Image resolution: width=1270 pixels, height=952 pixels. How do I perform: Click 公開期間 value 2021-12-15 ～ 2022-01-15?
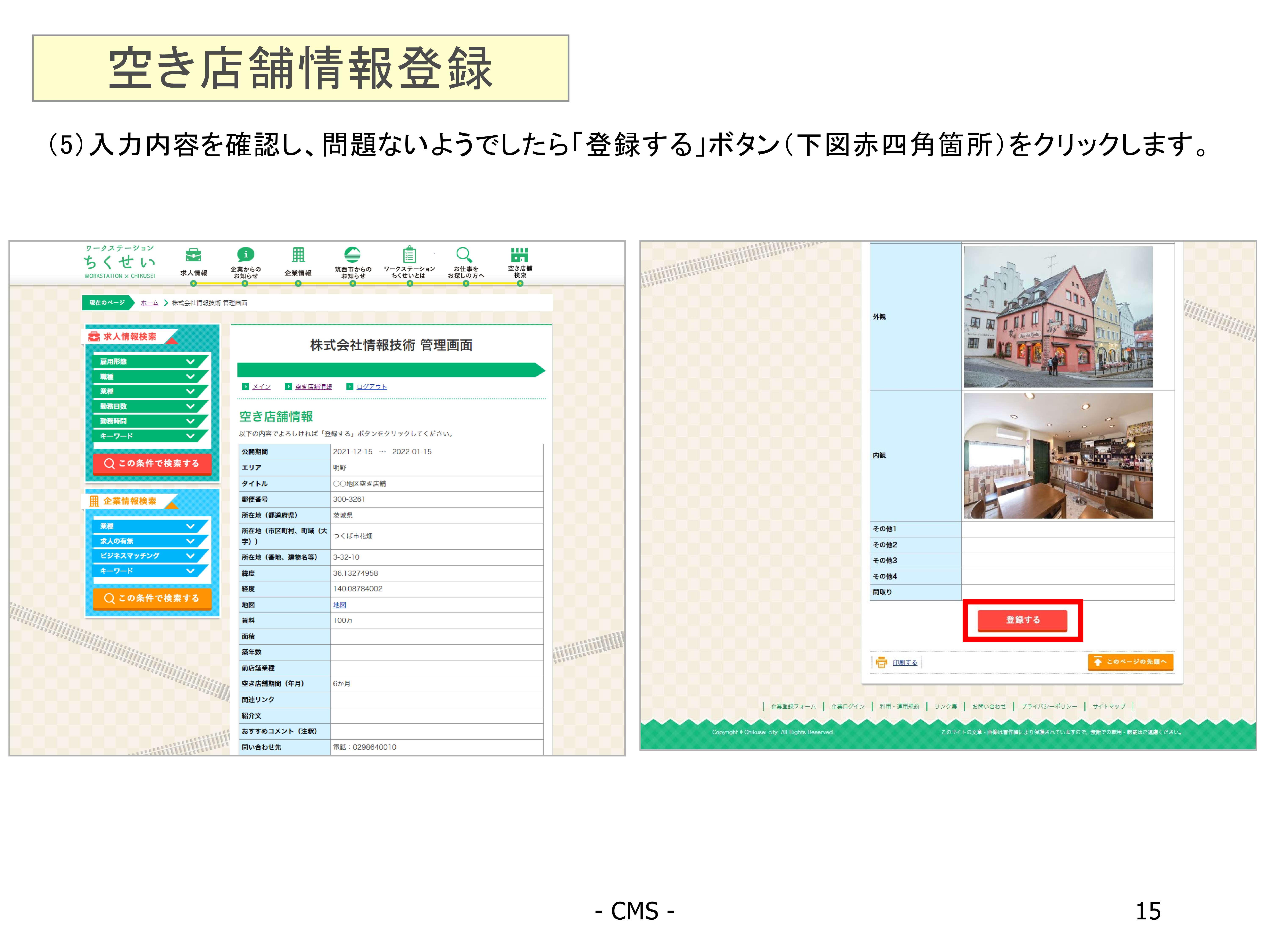(382, 452)
